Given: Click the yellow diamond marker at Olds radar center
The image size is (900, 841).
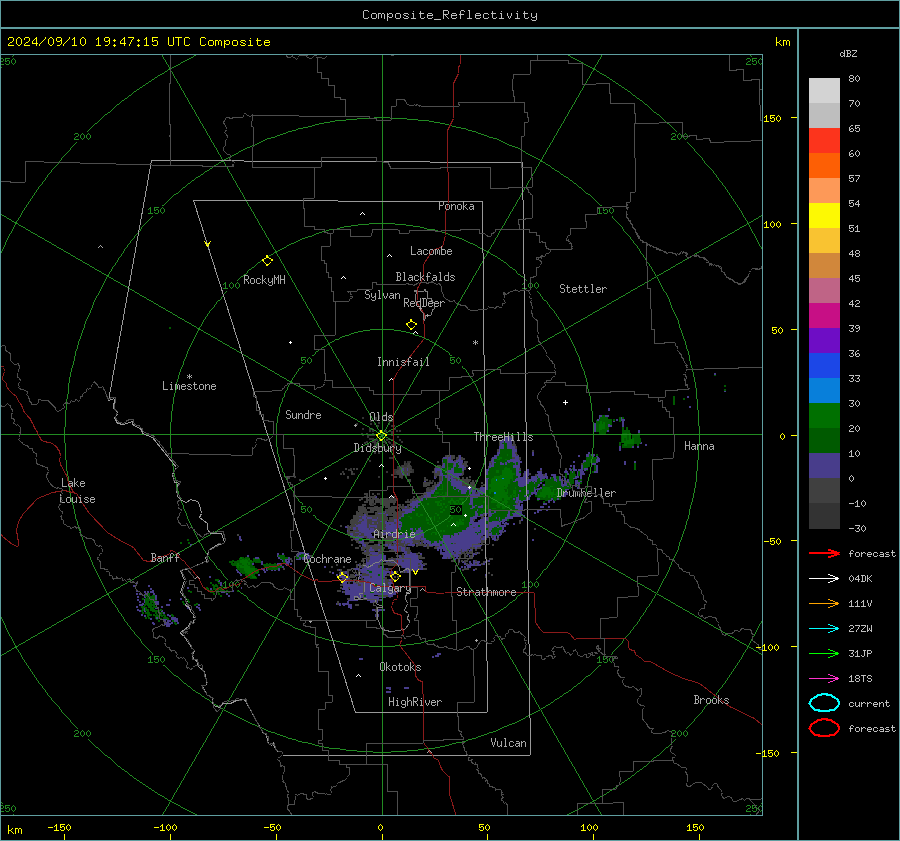Looking at the screenshot, I should click(381, 436).
